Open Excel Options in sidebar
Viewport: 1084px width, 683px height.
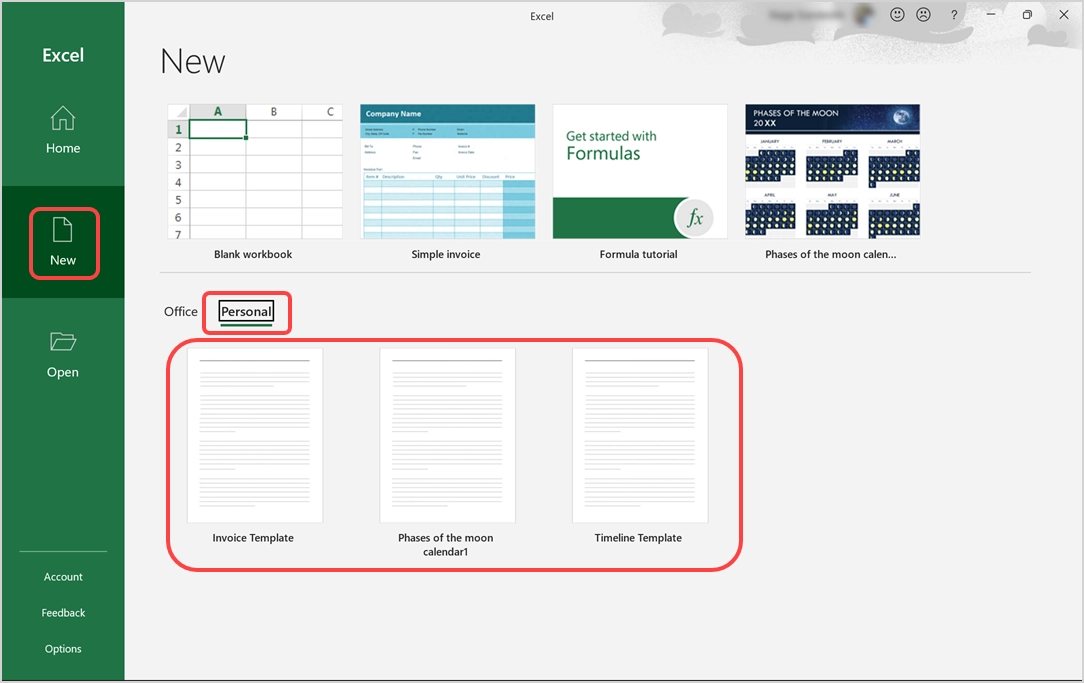(x=63, y=648)
